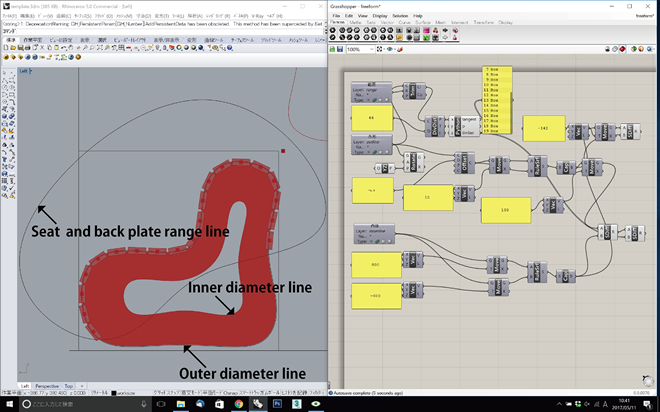Enable shaded preview mode (red icon) in Grasshopper
Image resolution: width=660 pixels, height=412 pixels.
tap(622, 49)
